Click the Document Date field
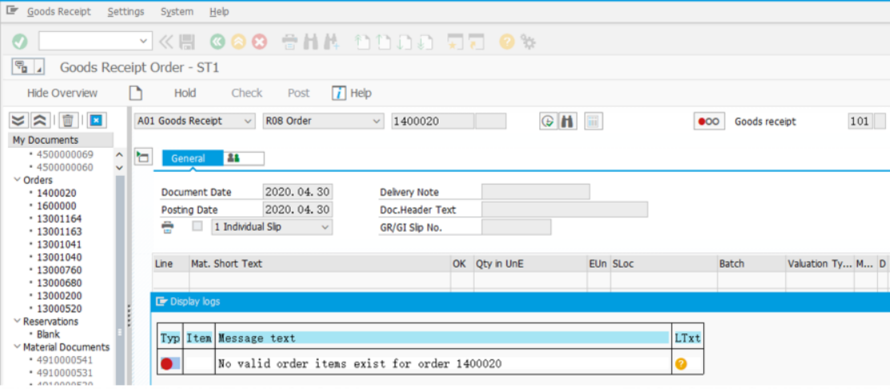890x389 pixels. 297,192
